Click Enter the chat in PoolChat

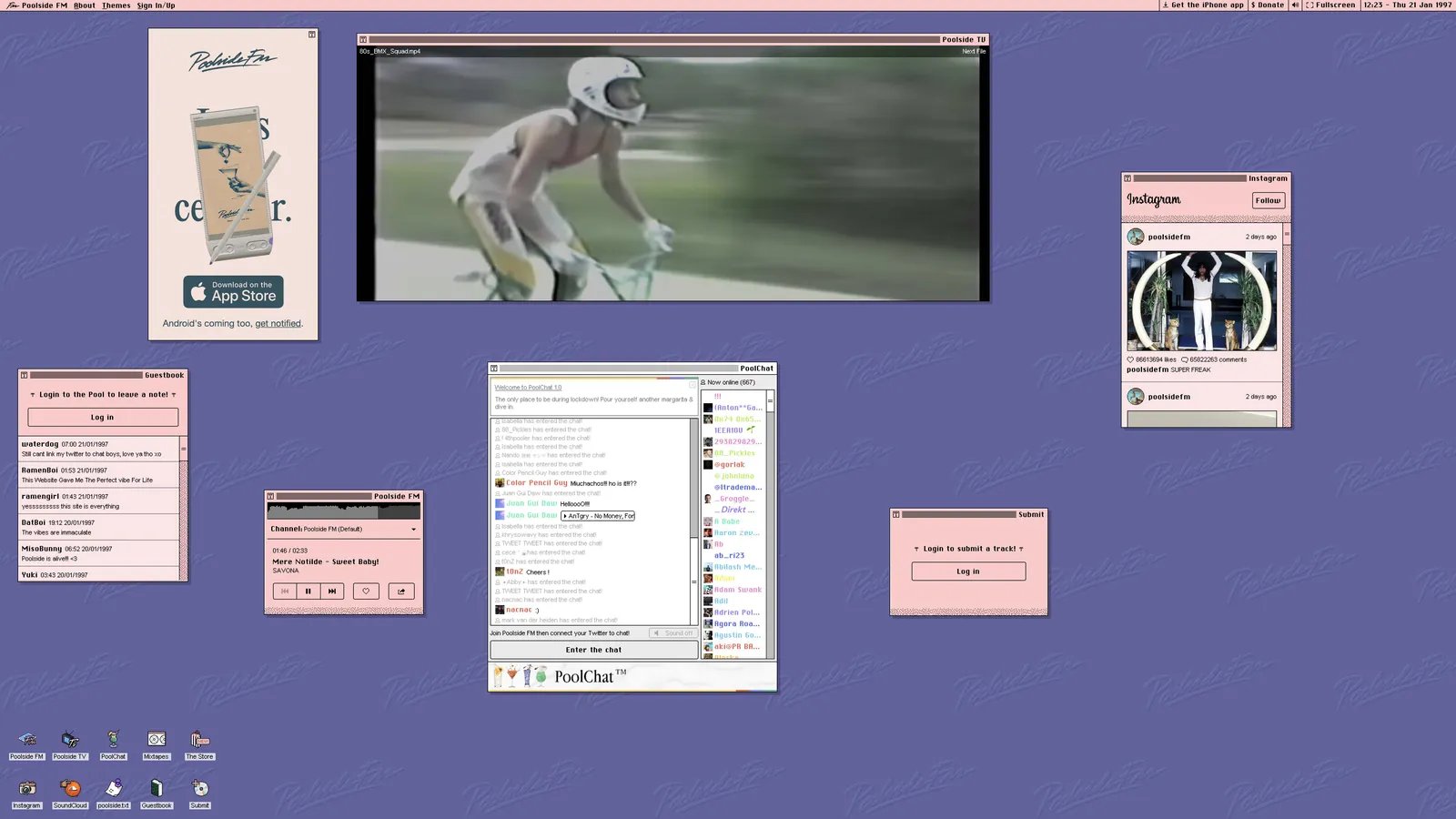(594, 650)
